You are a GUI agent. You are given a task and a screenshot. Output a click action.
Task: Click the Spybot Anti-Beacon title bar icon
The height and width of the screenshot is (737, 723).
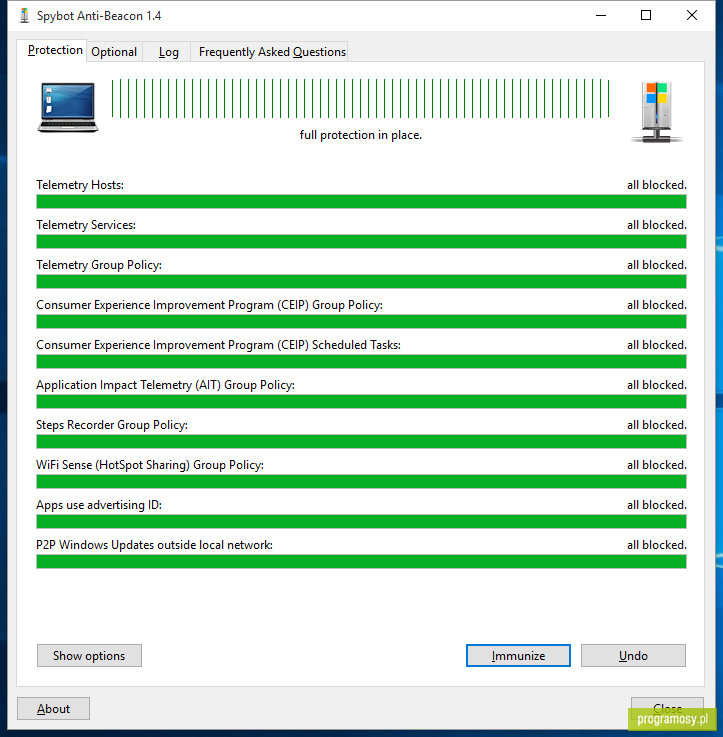click(24, 16)
